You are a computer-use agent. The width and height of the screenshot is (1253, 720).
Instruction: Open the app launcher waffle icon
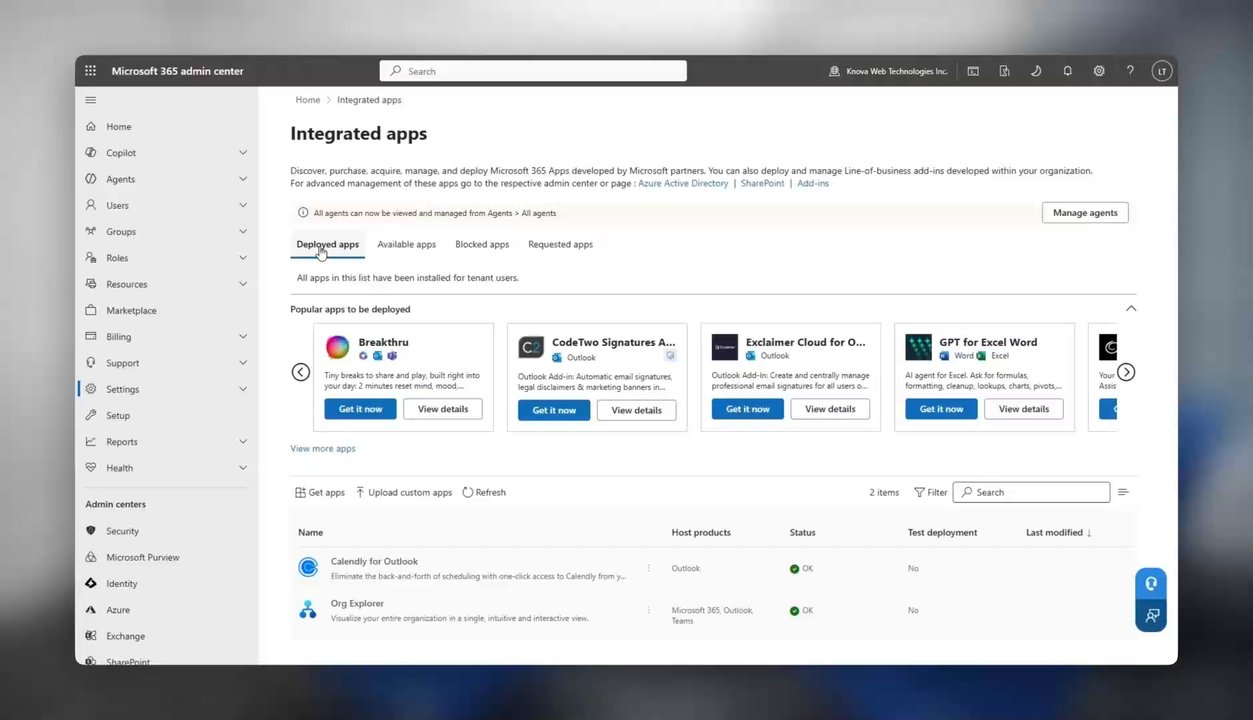tap(90, 71)
